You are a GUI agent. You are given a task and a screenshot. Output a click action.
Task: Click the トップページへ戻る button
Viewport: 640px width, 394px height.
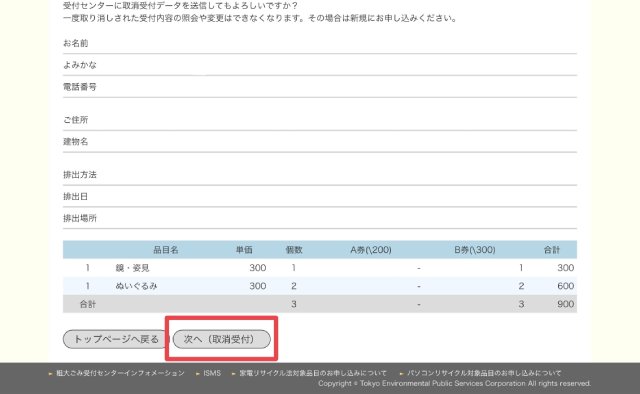tap(116, 339)
